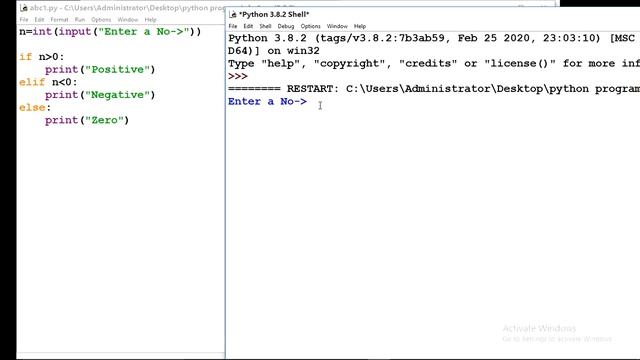Screen dimensions: 640x360
Task: Open Shell menu in Python Shell window
Action: click(265, 26)
